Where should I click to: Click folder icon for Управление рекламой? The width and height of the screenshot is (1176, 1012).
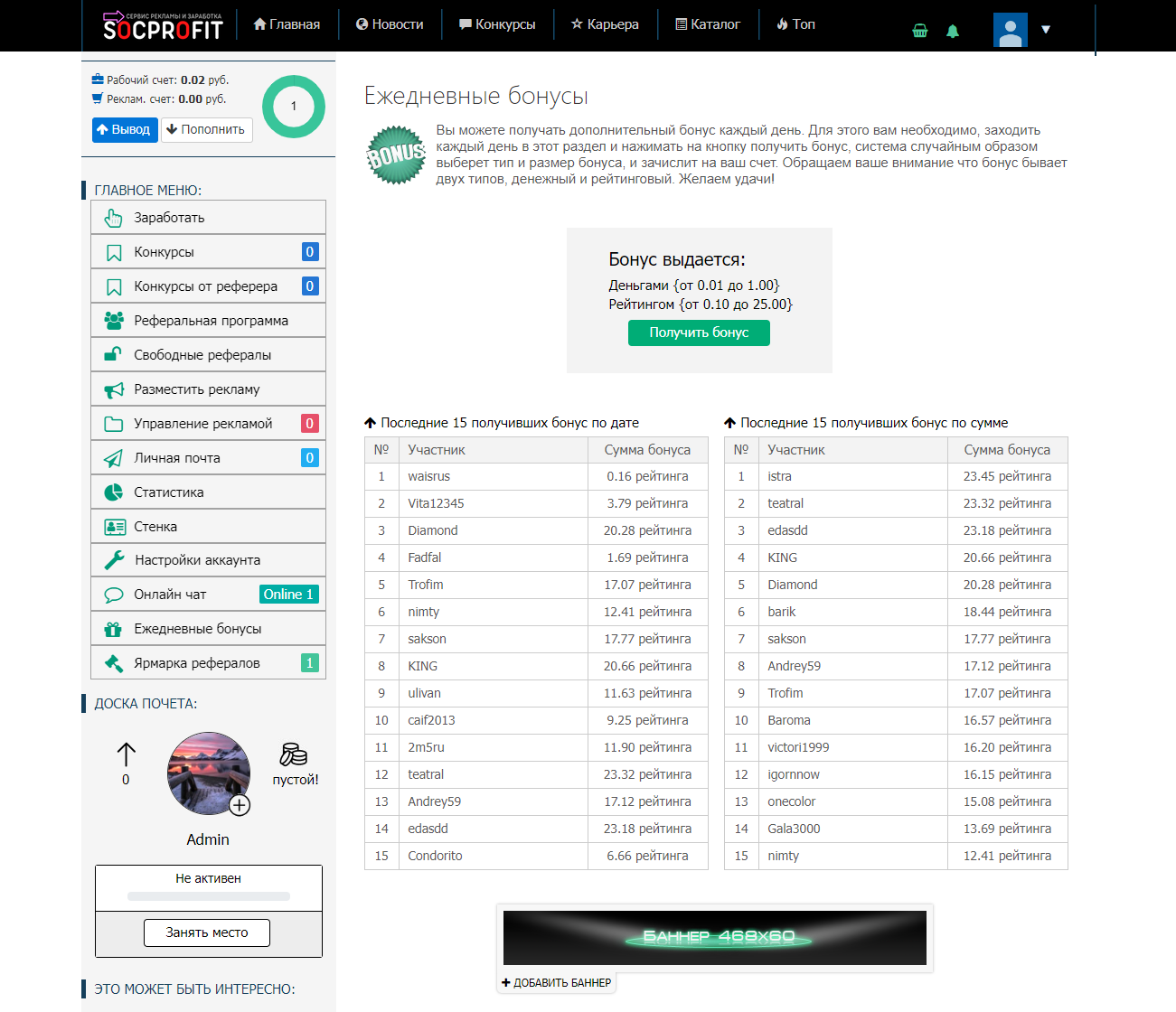[114, 424]
